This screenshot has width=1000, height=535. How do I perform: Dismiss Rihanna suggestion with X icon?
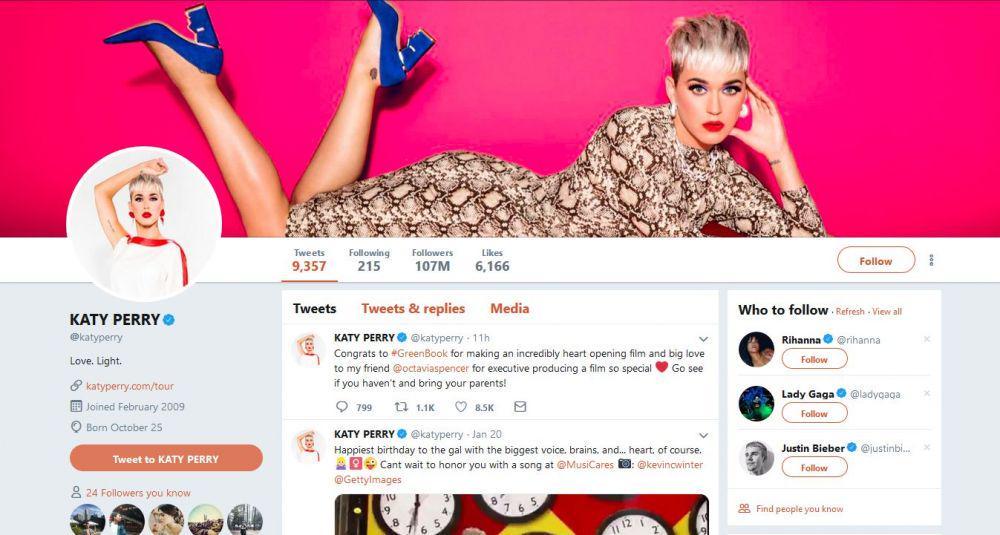pyautogui.click(x=927, y=339)
